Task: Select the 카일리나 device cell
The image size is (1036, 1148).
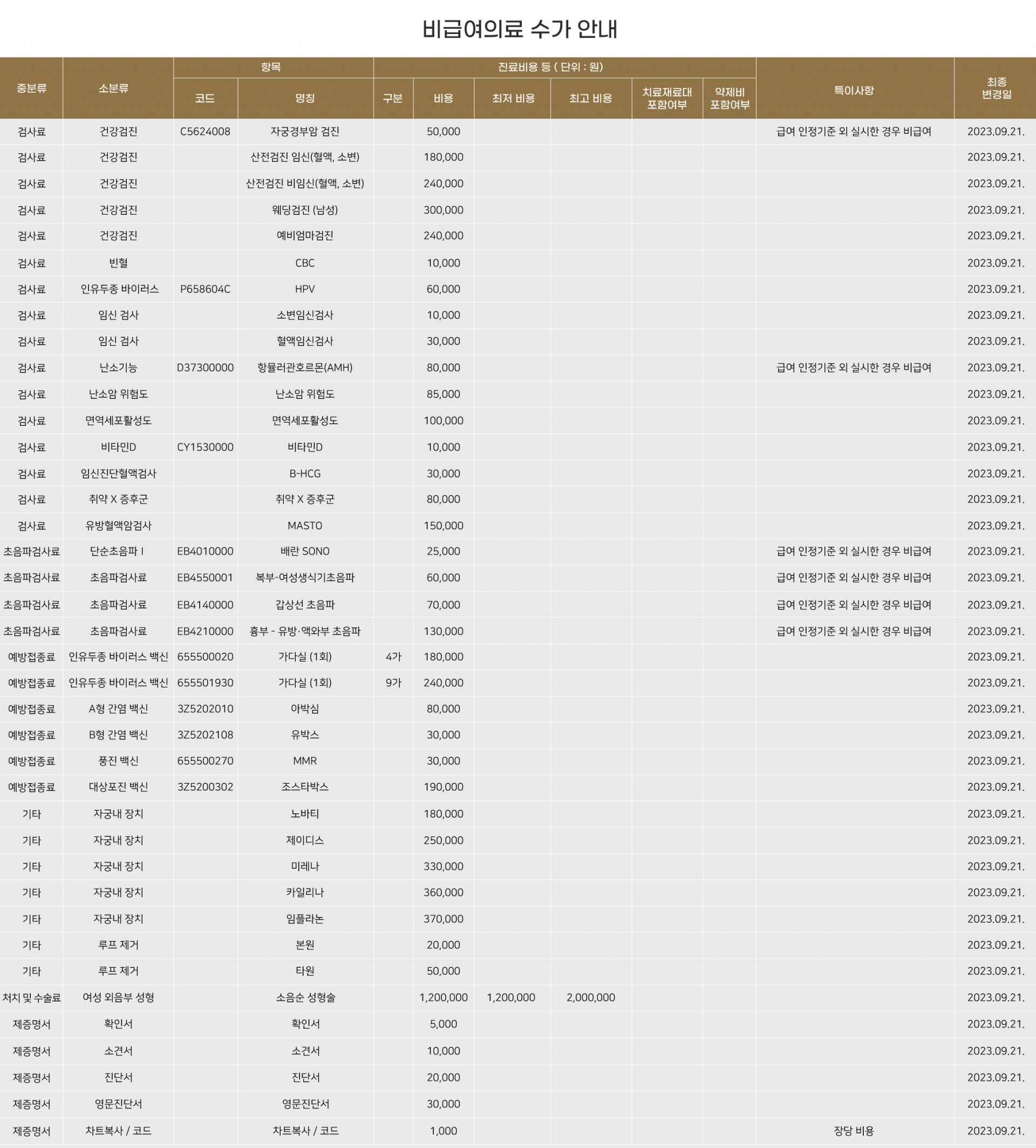Action: coord(305,892)
